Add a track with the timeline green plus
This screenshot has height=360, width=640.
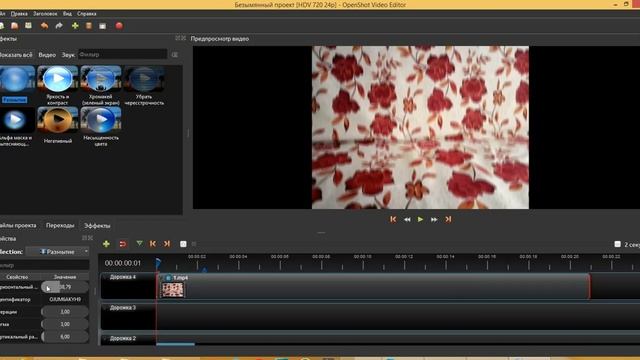point(106,244)
